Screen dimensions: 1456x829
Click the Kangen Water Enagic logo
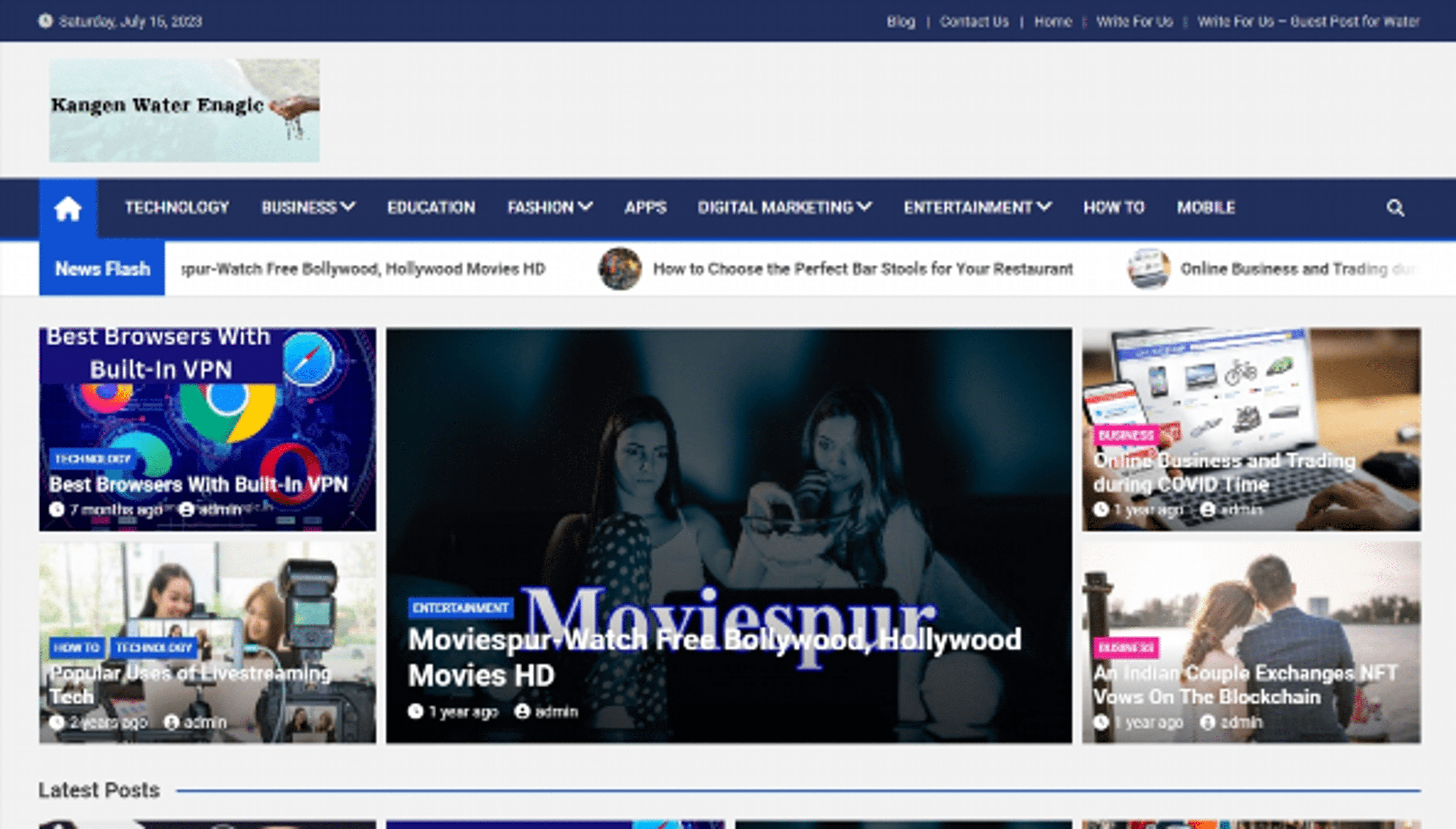(x=184, y=110)
